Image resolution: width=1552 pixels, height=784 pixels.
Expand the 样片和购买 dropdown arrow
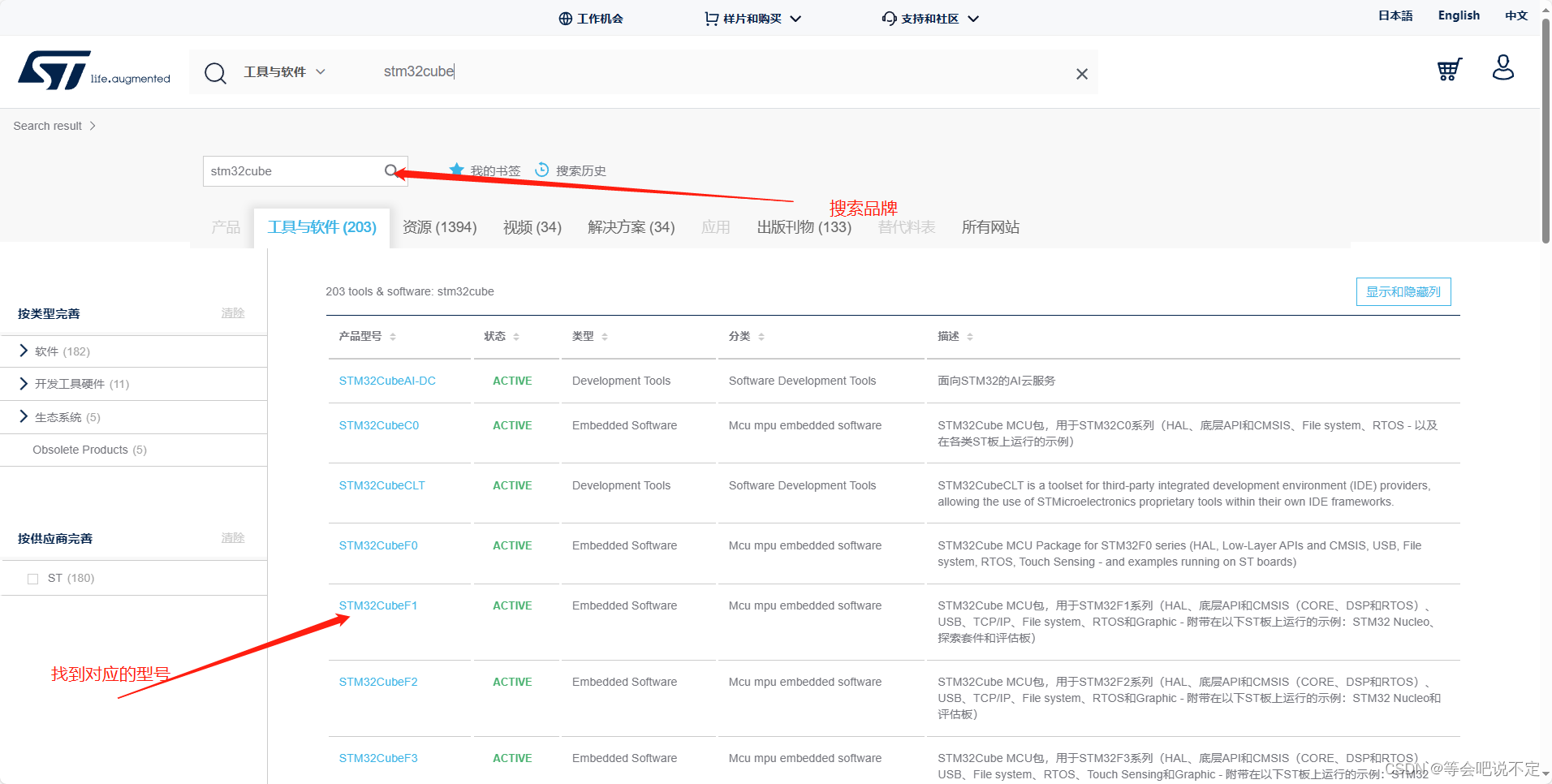tap(795, 19)
